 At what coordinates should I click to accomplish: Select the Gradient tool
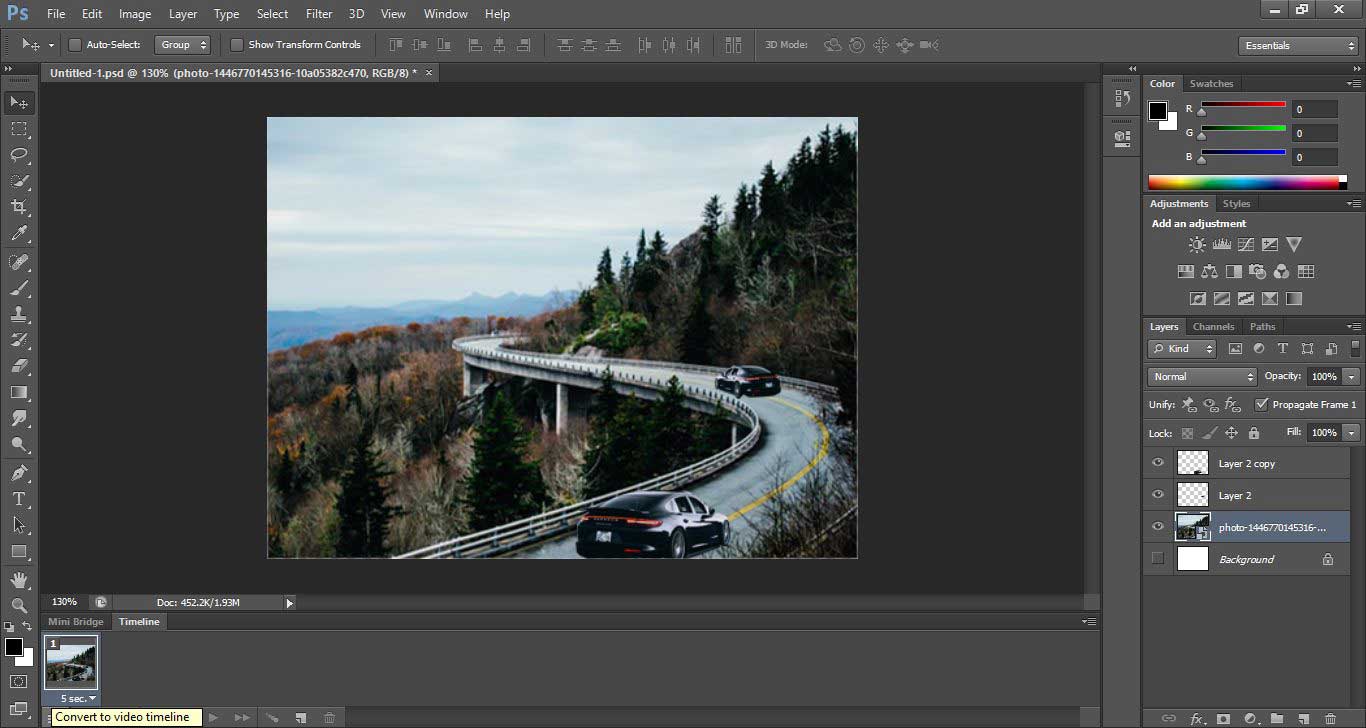pos(19,393)
